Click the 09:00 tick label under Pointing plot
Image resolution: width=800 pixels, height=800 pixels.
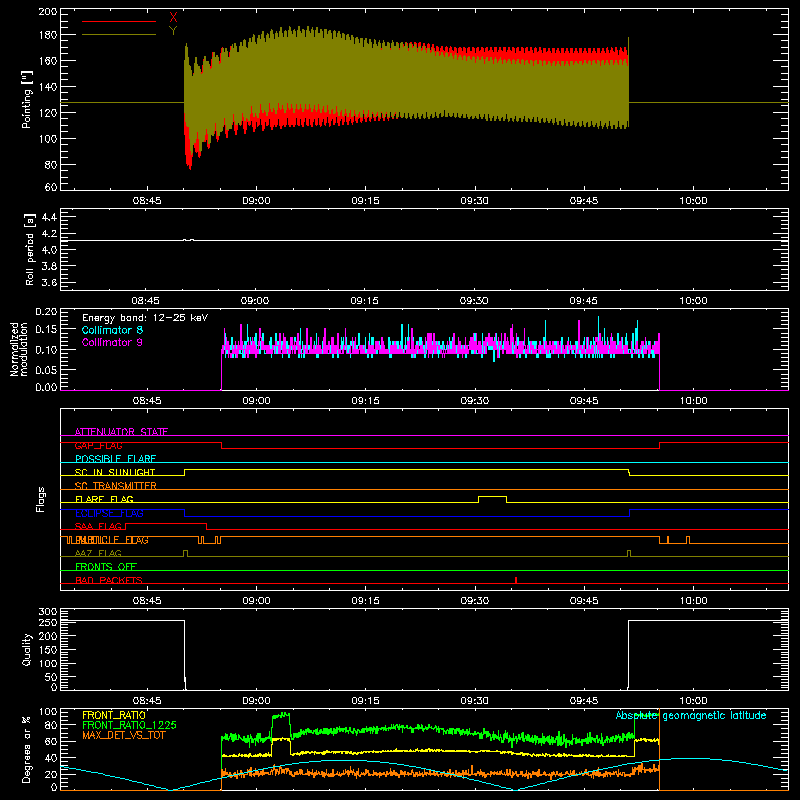coord(256,201)
